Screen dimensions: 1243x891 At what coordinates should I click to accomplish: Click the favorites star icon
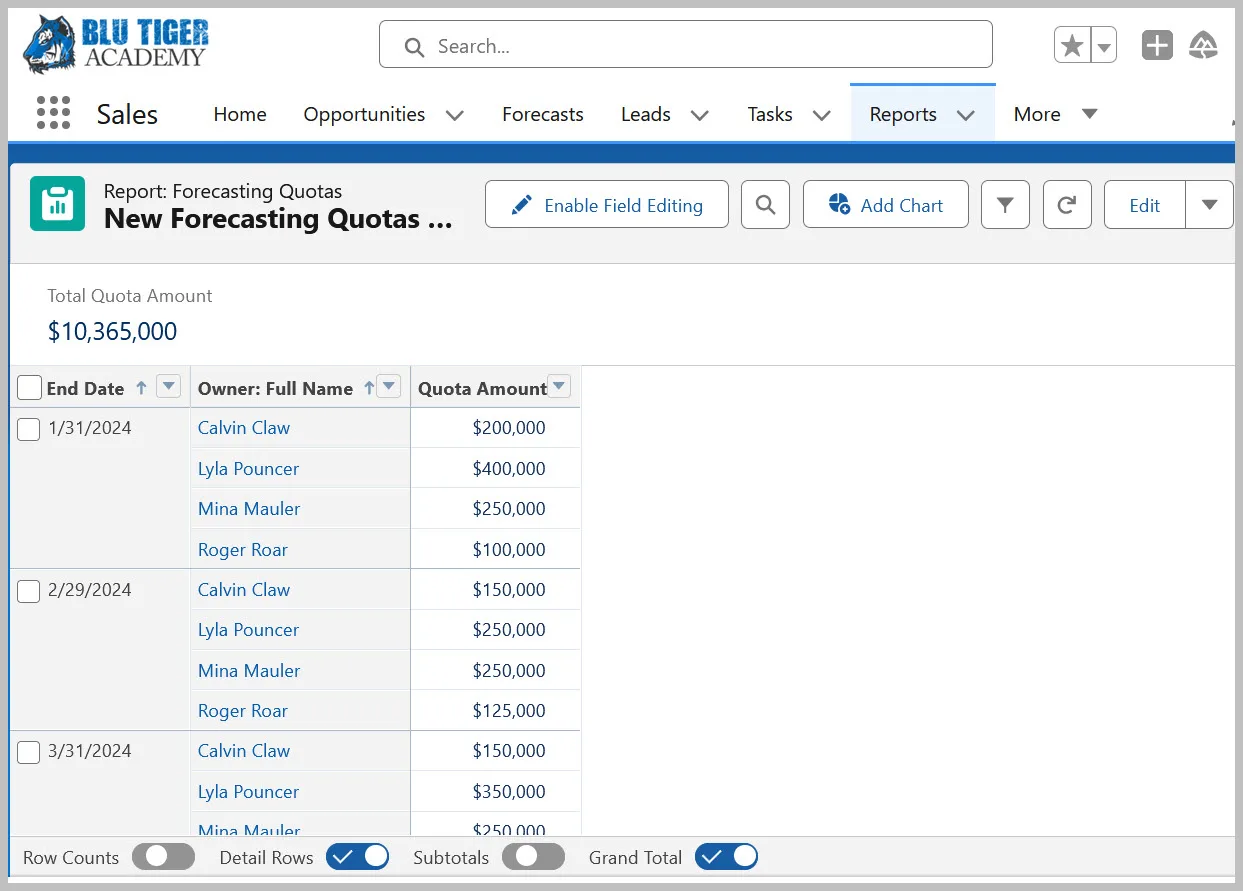1072,46
